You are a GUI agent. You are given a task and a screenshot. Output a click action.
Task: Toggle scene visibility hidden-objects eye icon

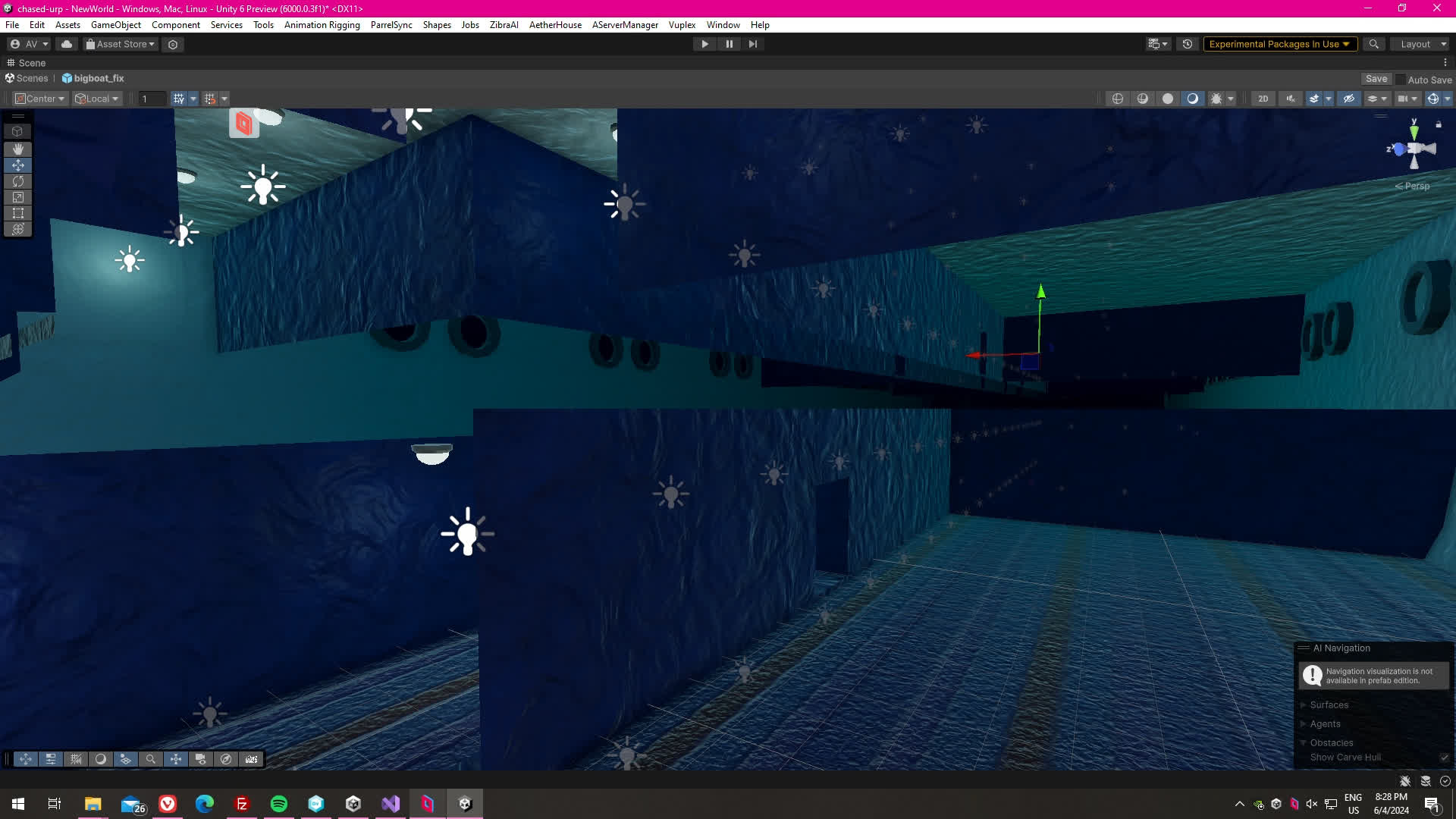(x=1348, y=99)
